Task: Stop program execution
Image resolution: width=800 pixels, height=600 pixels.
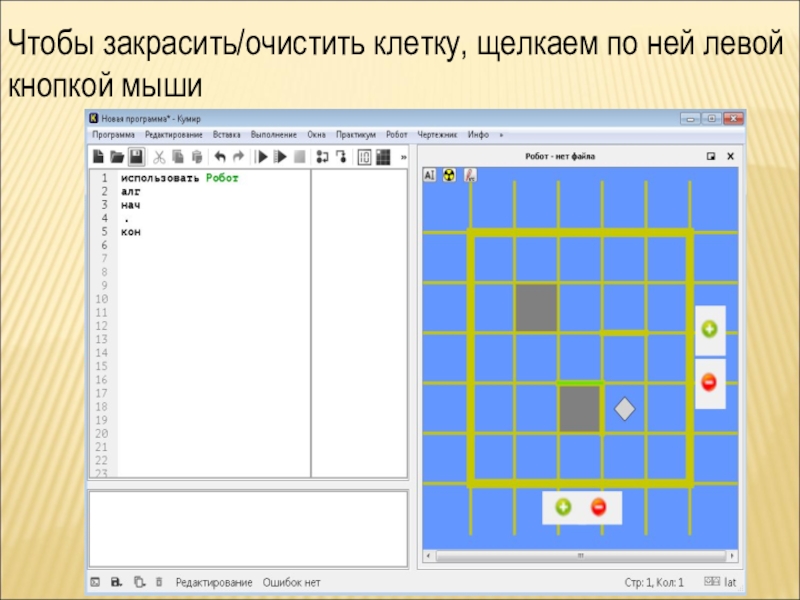Action: (300, 157)
